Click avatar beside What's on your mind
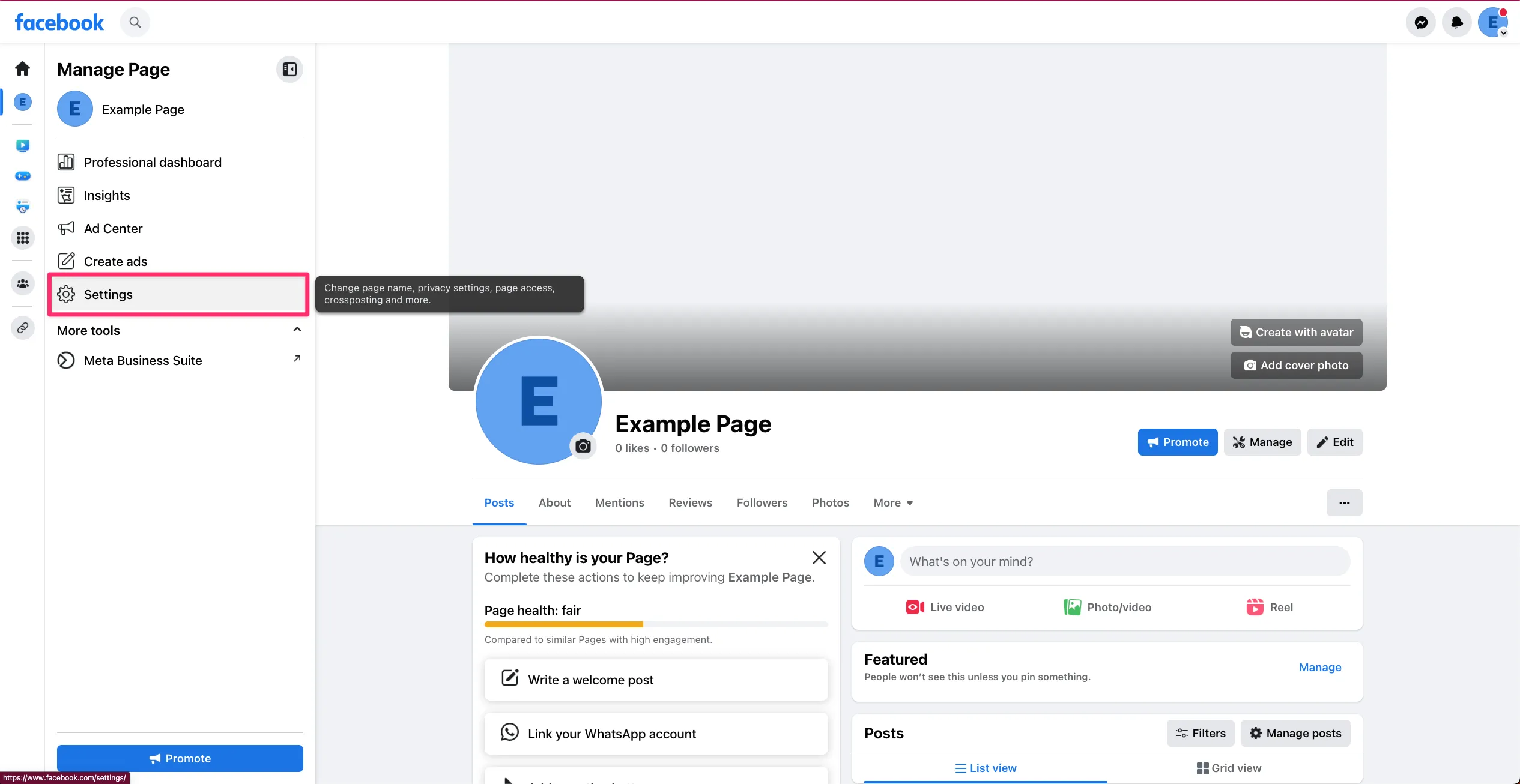This screenshot has width=1520, height=784. (879, 561)
